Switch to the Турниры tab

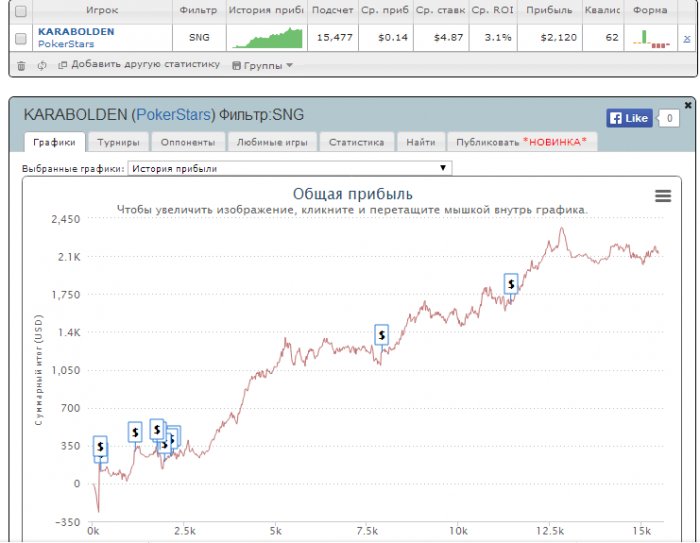tap(118, 142)
